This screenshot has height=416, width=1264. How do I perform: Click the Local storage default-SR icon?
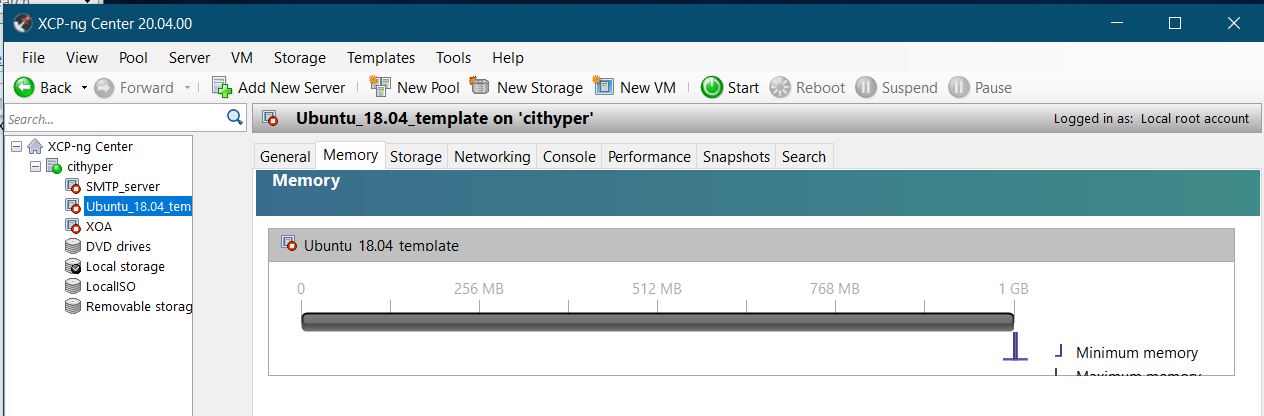coord(73,266)
